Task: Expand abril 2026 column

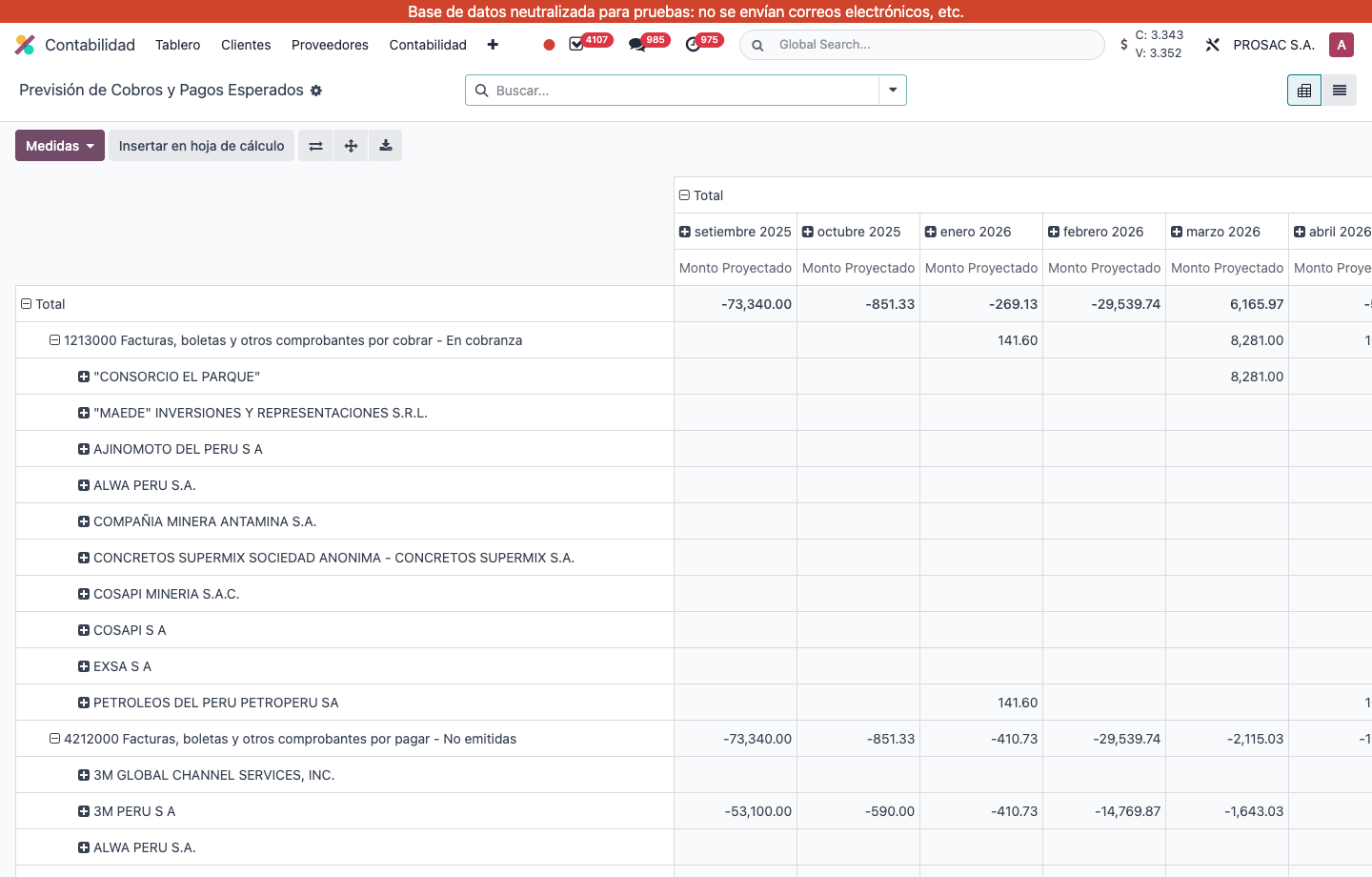Action: (1300, 232)
